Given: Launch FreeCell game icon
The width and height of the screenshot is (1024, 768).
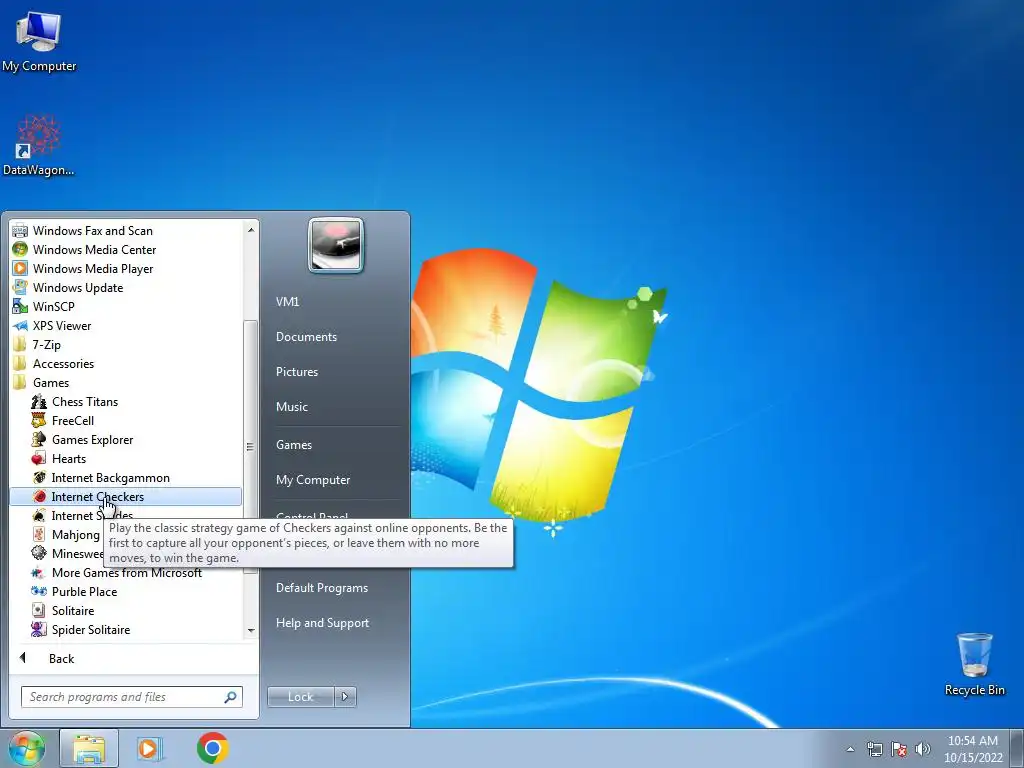Looking at the screenshot, I should pos(39,421).
